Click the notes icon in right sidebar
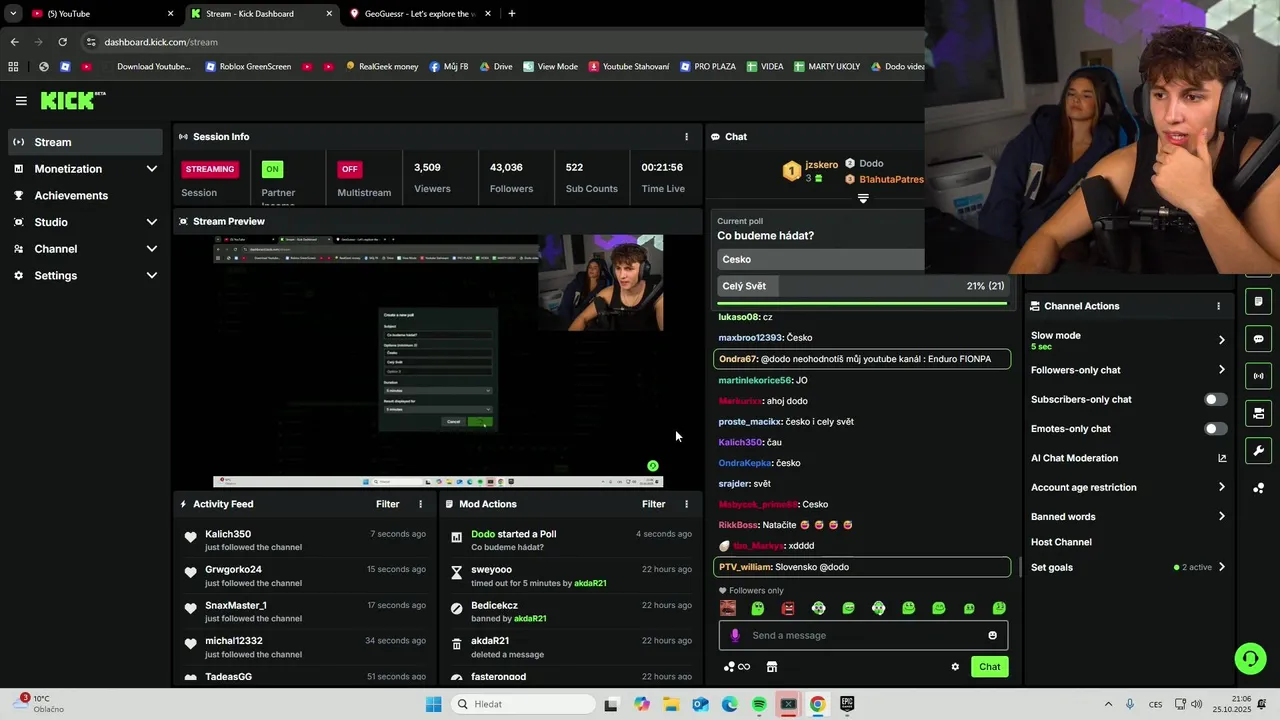The width and height of the screenshot is (1280, 720). tap(1258, 301)
